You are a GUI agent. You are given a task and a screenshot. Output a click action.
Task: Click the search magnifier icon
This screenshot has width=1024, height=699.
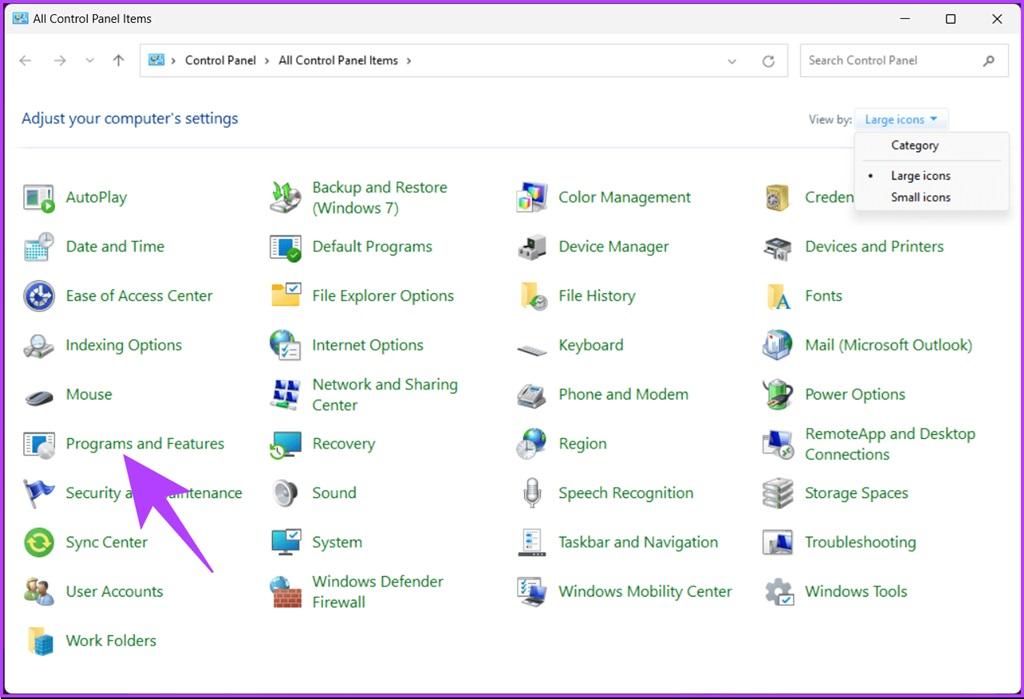(x=989, y=61)
